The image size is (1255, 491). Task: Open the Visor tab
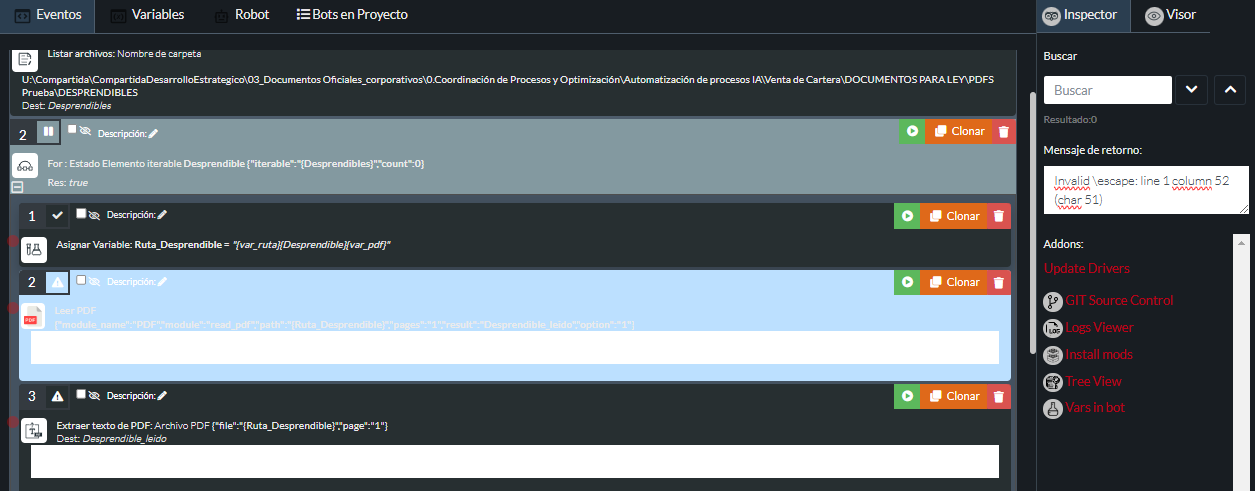point(1170,15)
